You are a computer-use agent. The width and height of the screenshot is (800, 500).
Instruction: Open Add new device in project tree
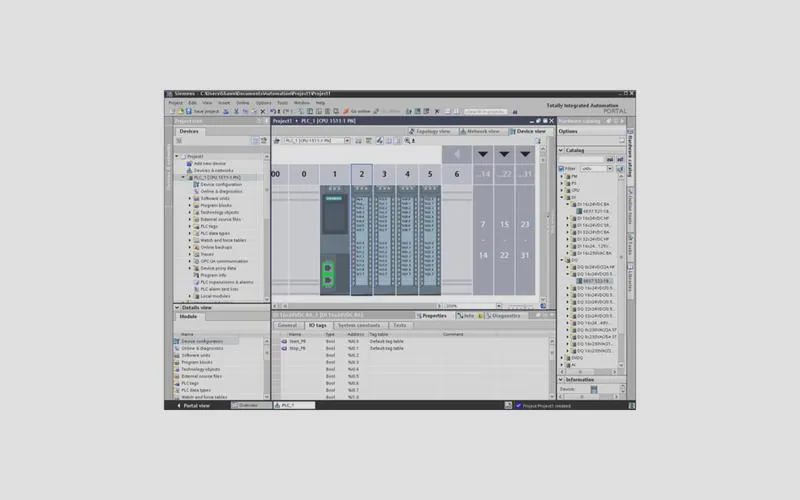pos(208,163)
